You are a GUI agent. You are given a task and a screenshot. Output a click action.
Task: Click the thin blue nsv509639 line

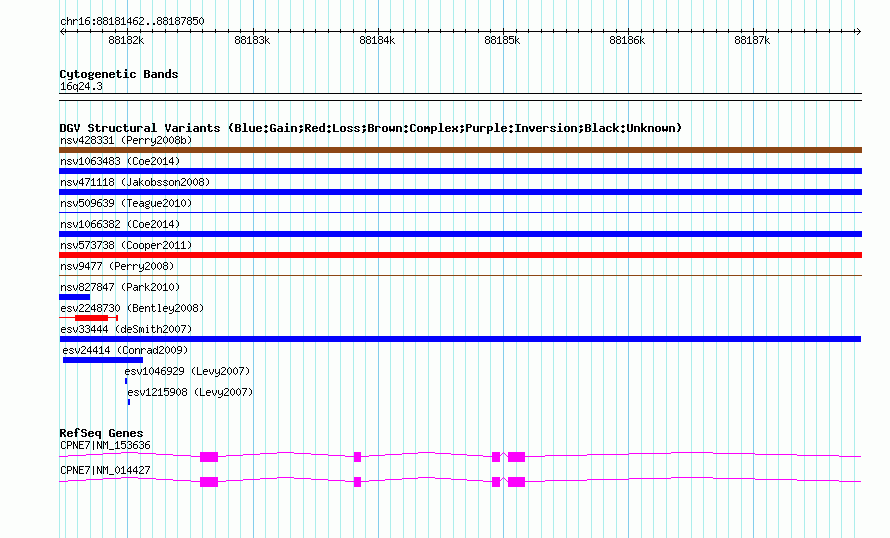(460, 213)
